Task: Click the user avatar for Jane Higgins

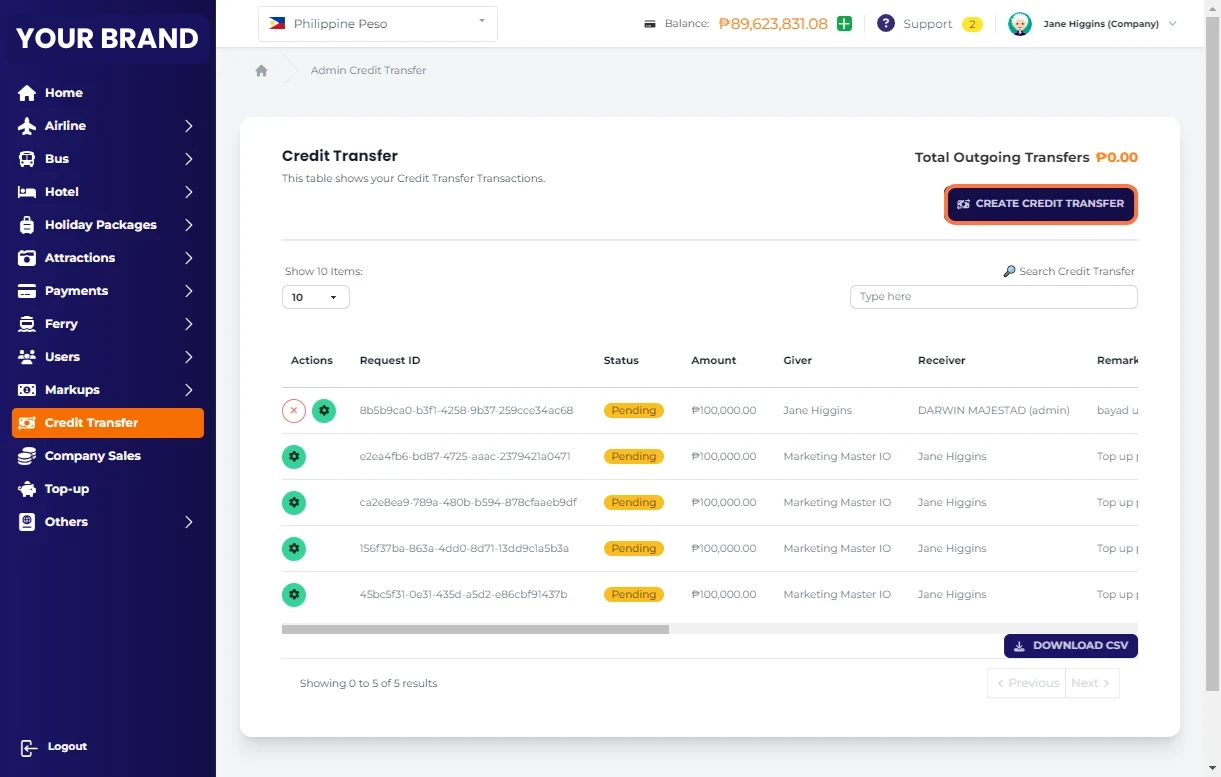Action: tap(1019, 24)
